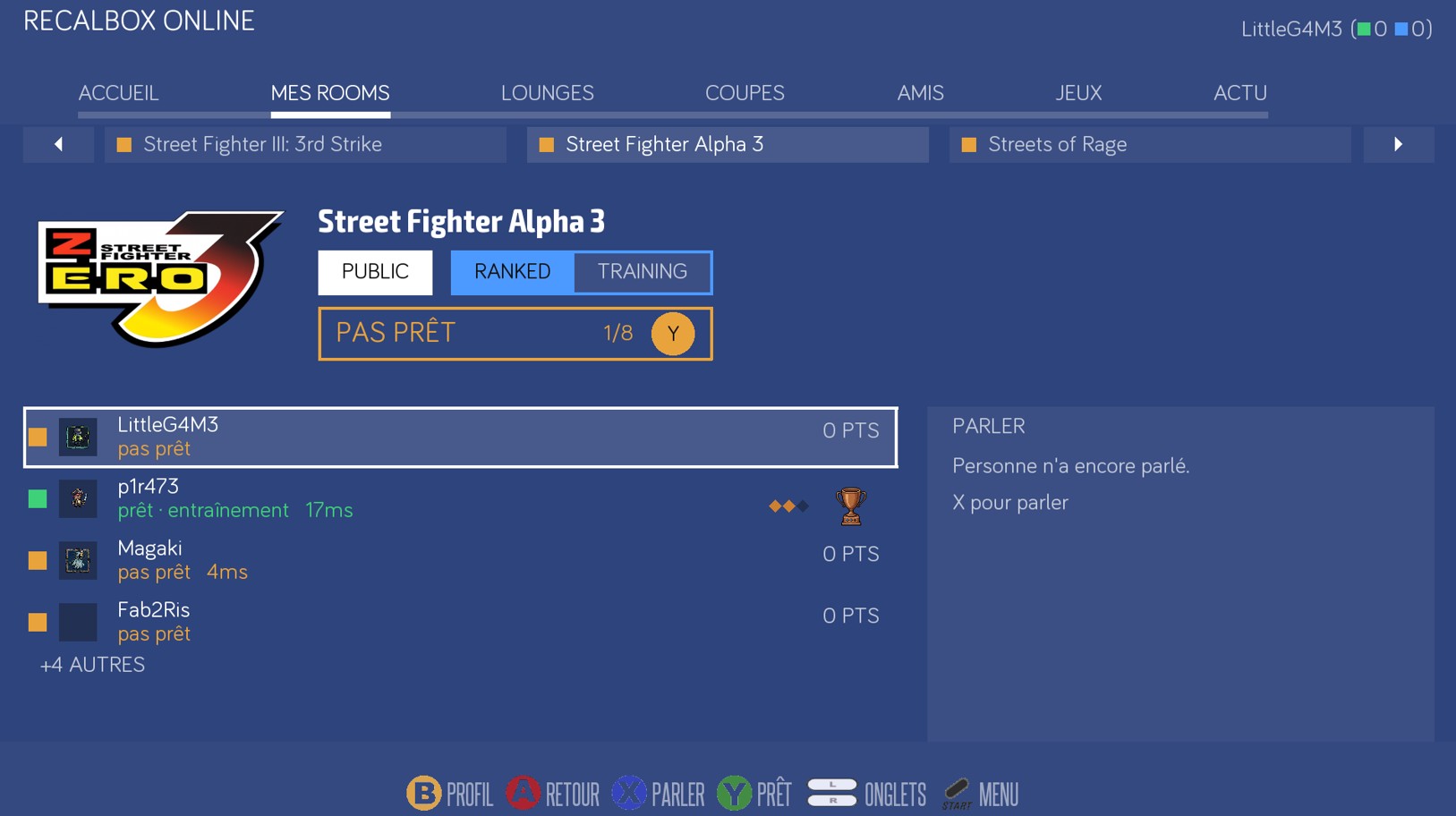Click p1r473's avatar icon
The height and width of the screenshot is (816, 1456).
click(x=78, y=498)
